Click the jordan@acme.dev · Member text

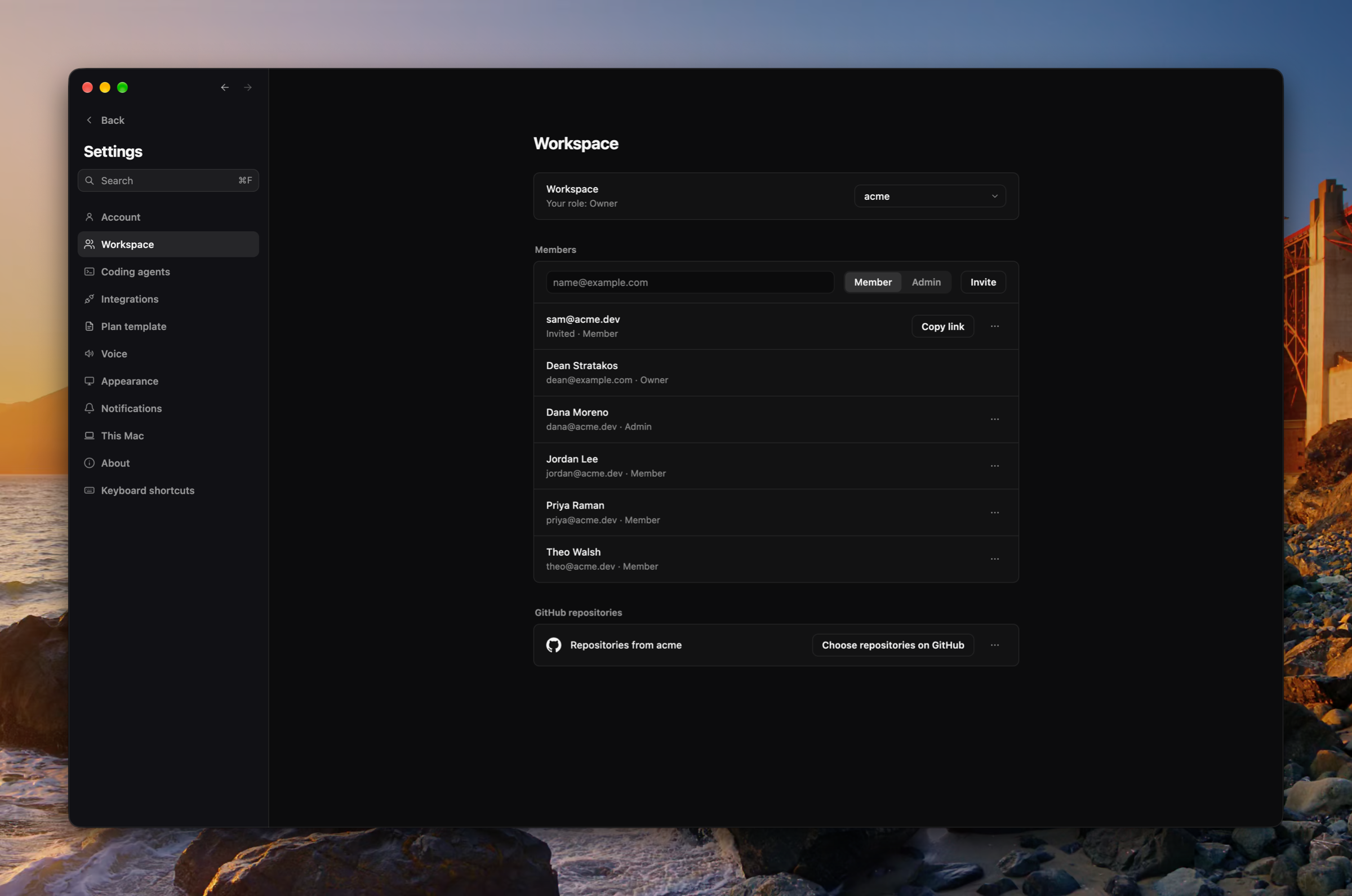coord(606,474)
